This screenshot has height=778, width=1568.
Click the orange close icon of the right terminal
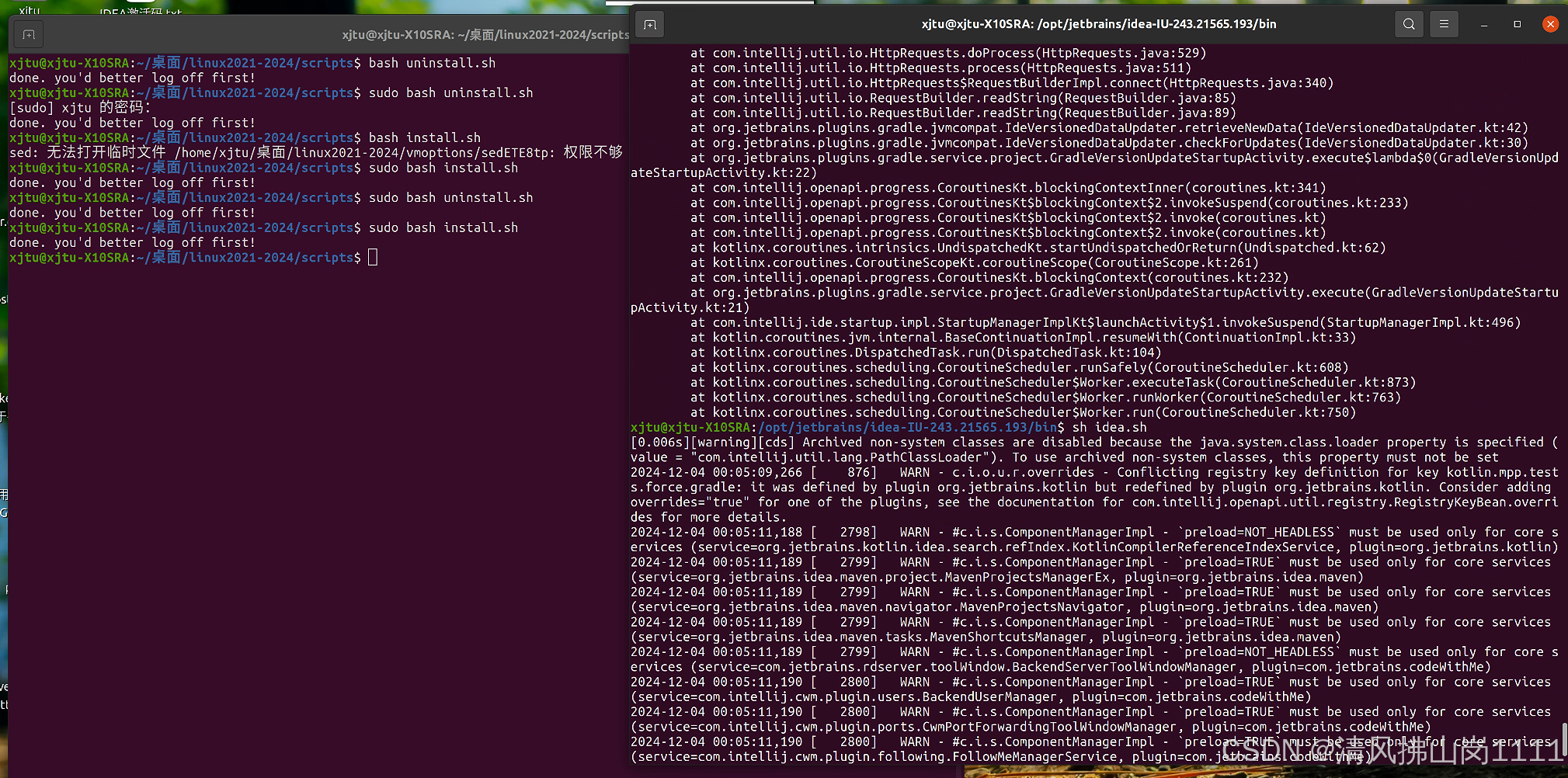point(1550,24)
